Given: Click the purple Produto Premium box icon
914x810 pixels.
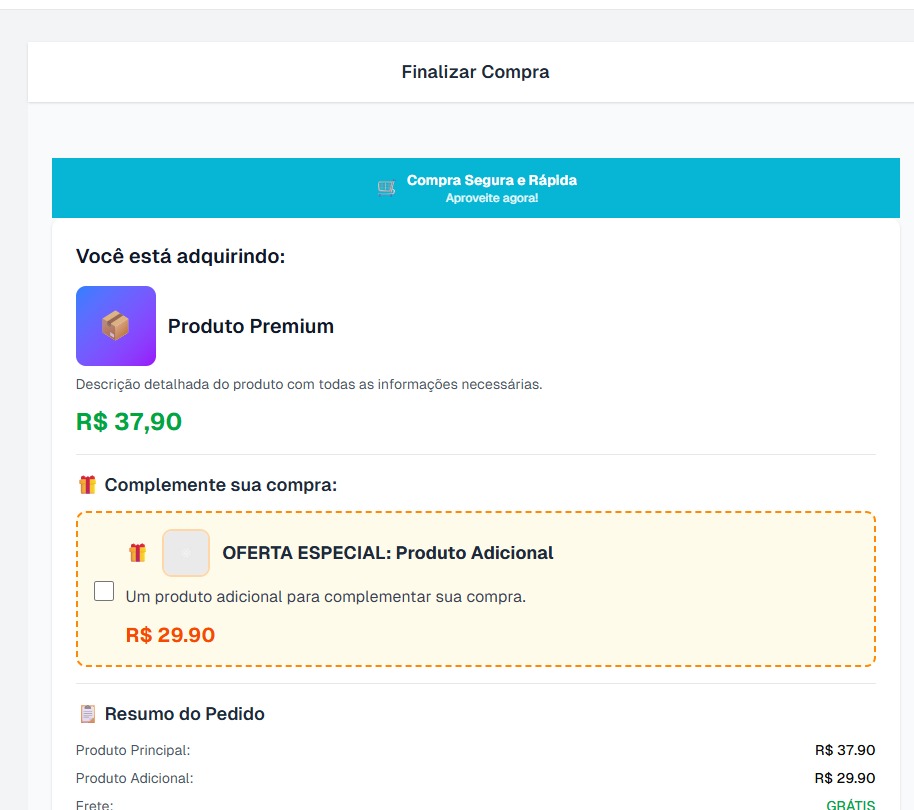Looking at the screenshot, I should pyautogui.click(x=116, y=326).
